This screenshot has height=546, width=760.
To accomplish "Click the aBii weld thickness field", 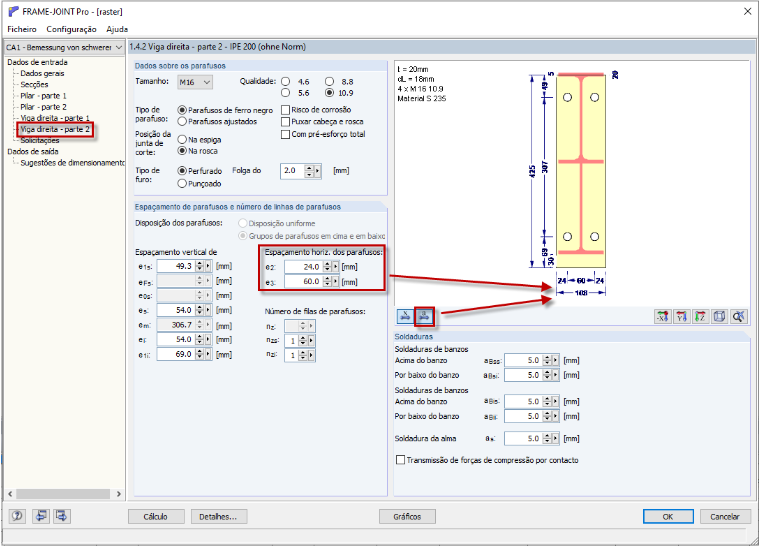I will click(x=523, y=416).
